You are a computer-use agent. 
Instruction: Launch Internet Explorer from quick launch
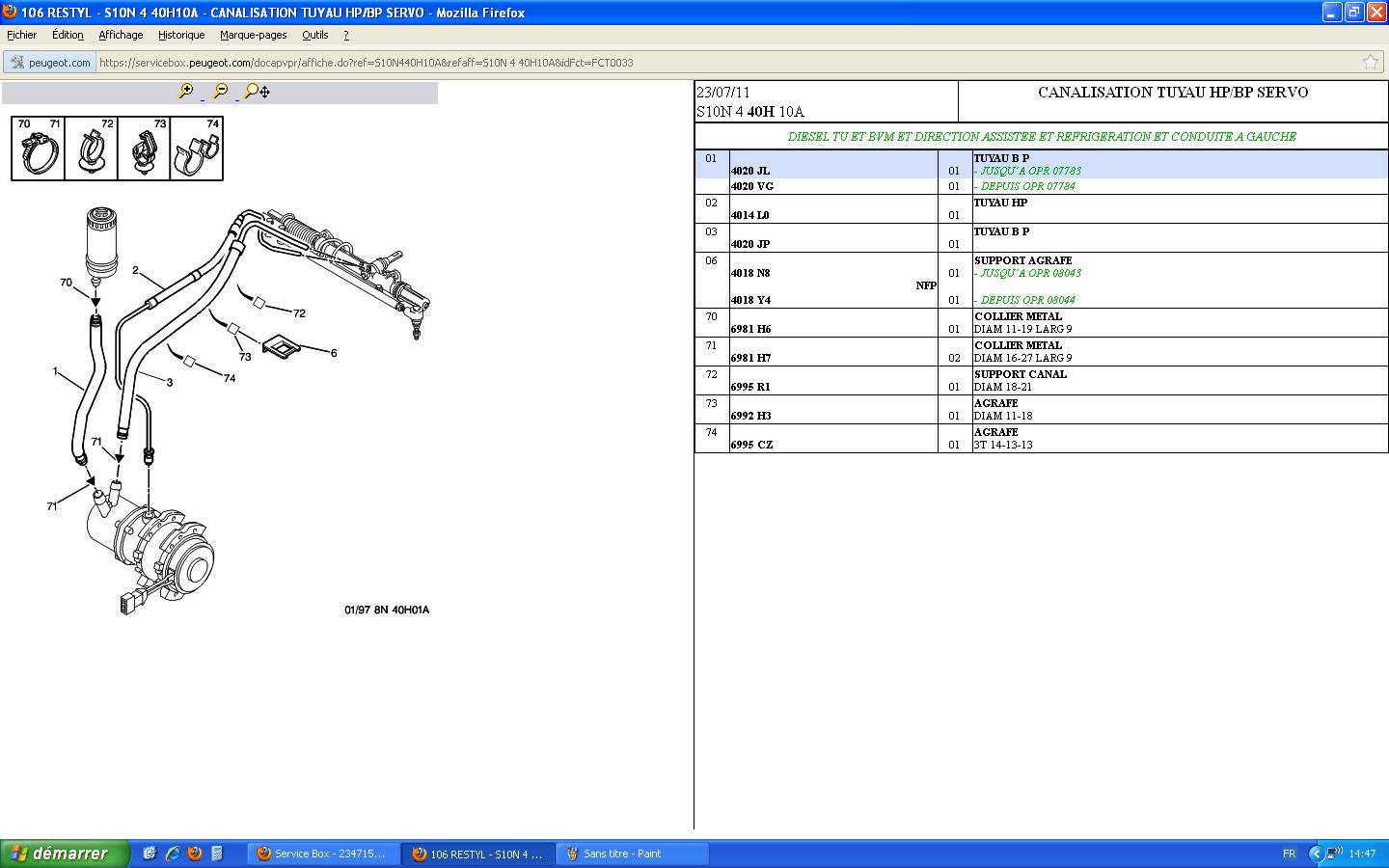click(x=173, y=854)
